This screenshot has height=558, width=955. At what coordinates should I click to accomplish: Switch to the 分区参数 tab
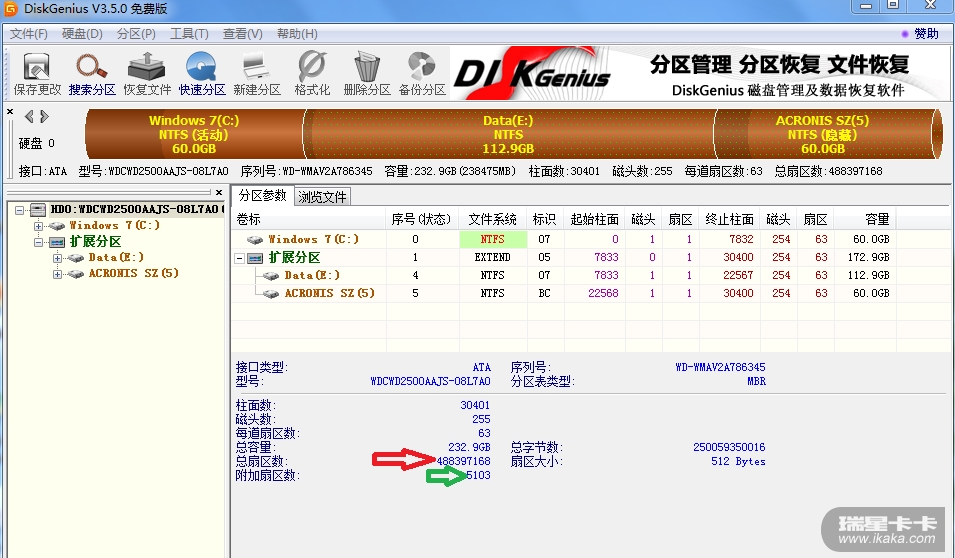coord(263,196)
